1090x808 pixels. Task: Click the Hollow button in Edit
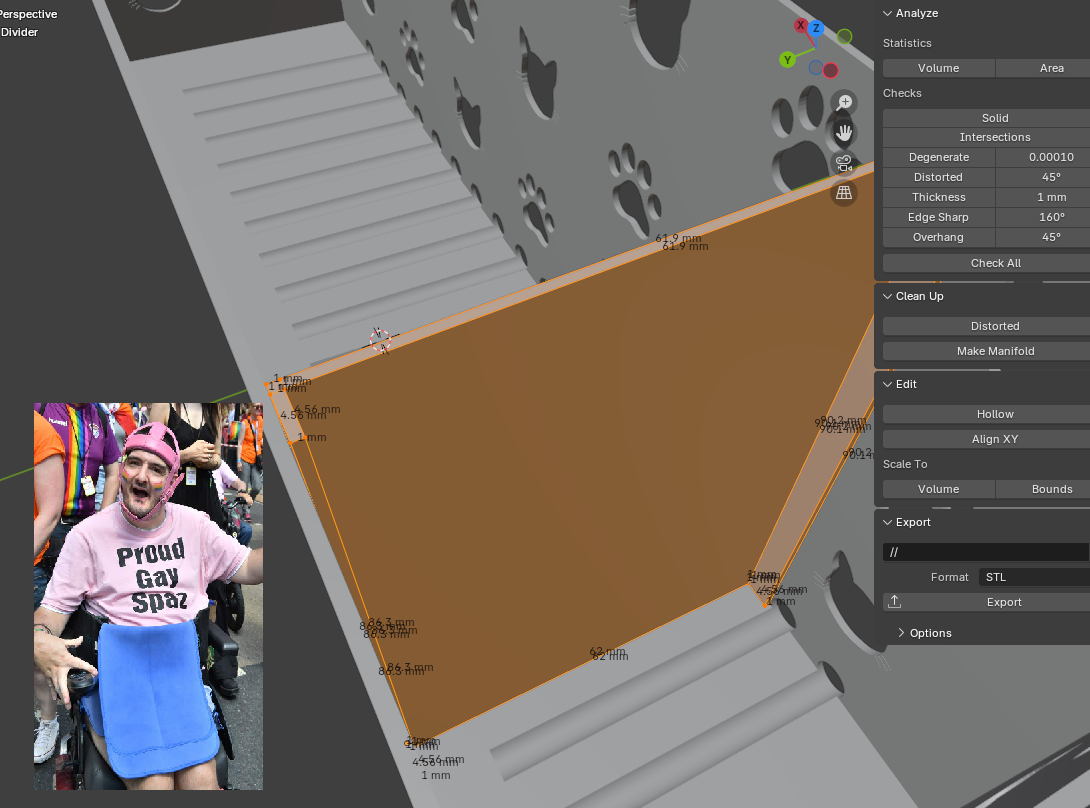(x=995, y=414)
